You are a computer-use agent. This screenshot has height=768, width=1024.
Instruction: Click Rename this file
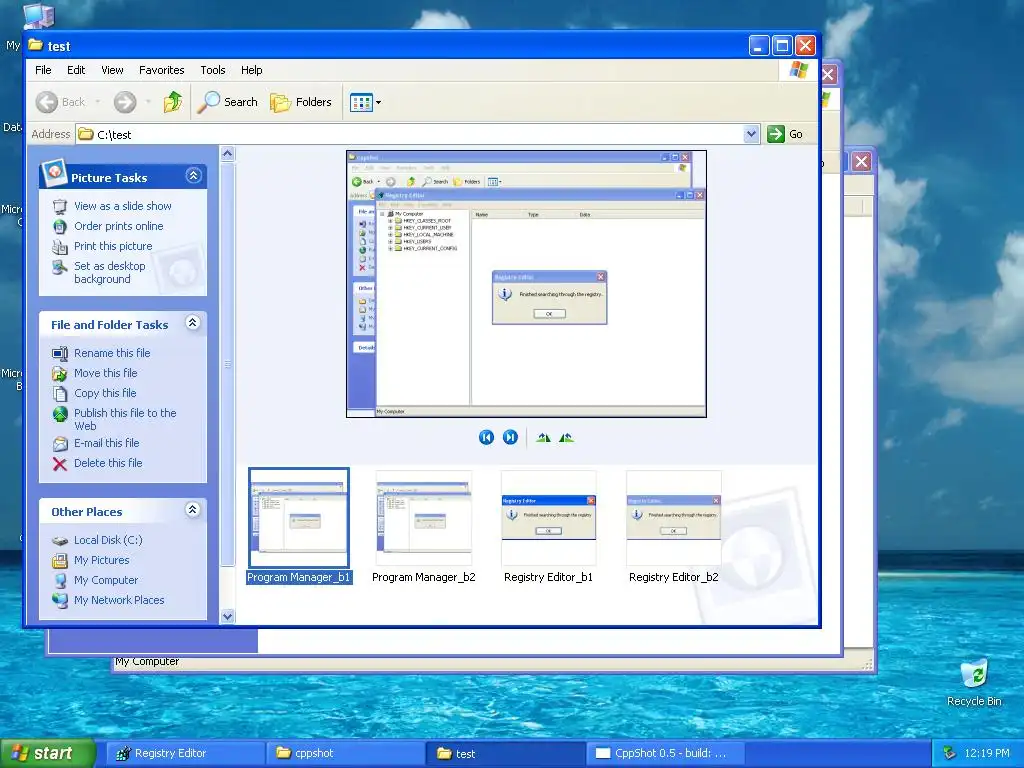(112, 353)
